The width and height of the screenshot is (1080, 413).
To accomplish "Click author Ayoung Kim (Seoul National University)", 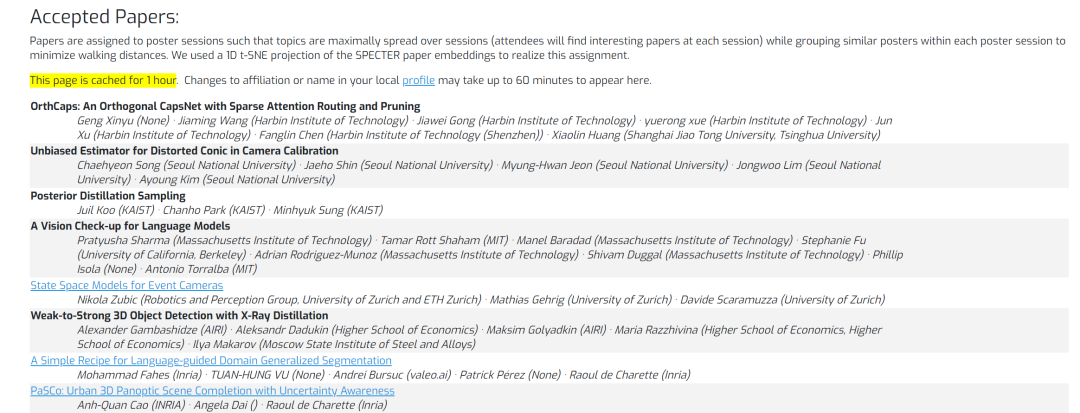I will 238,180.
